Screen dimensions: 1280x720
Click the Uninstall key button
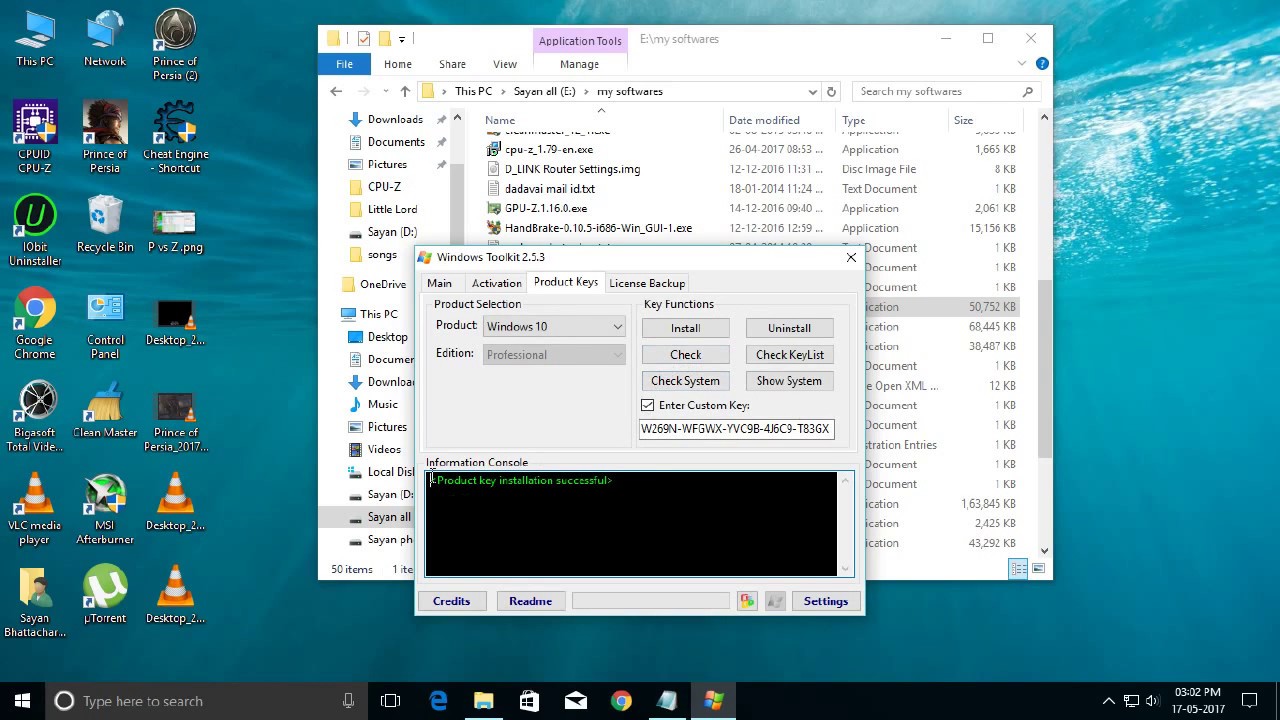[x=789, y=328]
